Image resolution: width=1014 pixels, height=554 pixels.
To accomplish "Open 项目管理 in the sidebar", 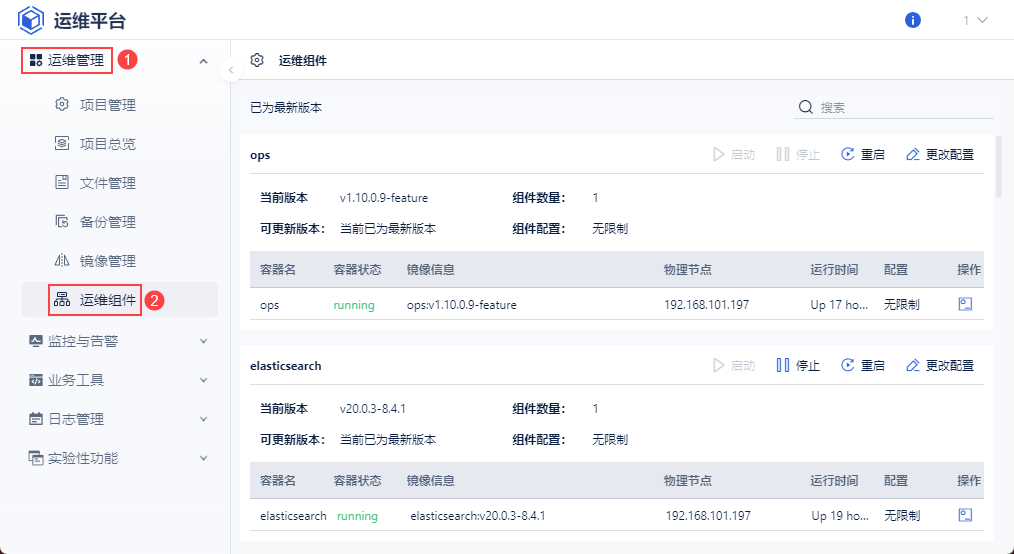I will pyautogui.click(x=107, y=105).
